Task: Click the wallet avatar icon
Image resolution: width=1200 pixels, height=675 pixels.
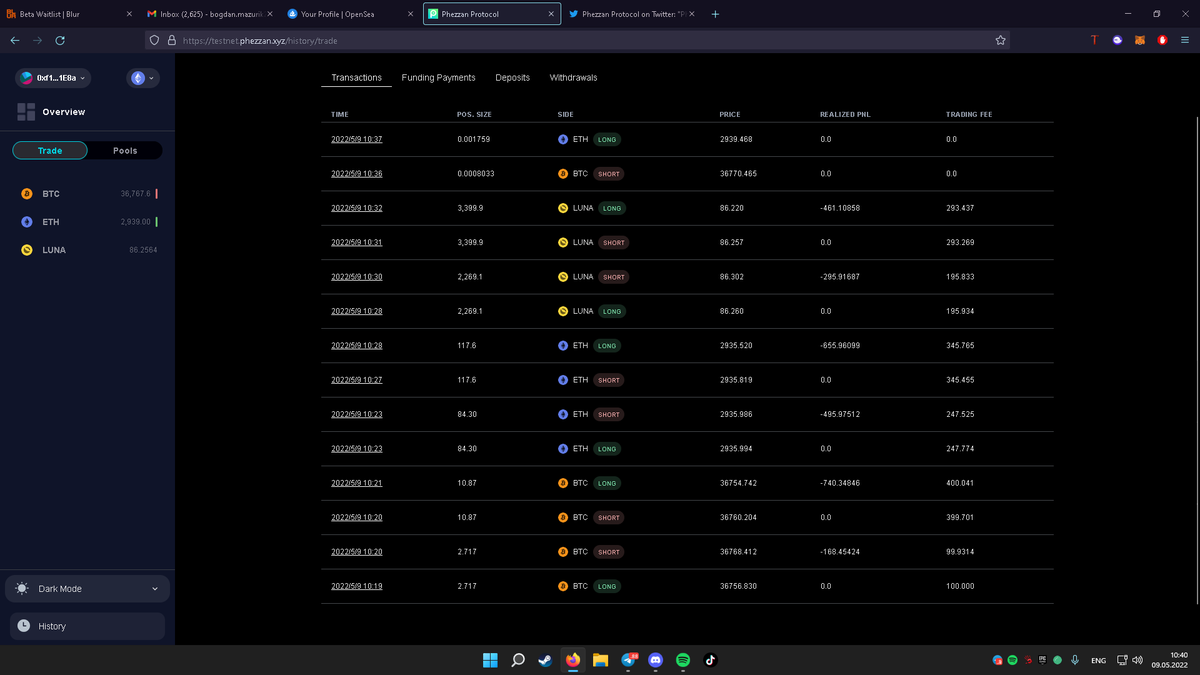Action: 27,78
